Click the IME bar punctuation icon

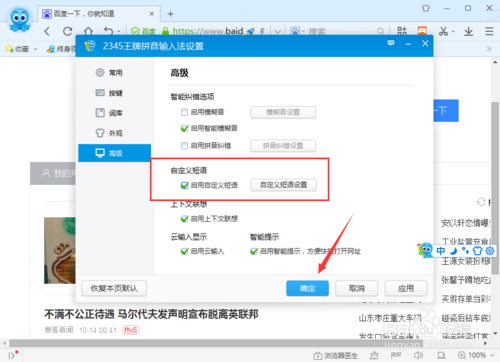click(465, 251)
